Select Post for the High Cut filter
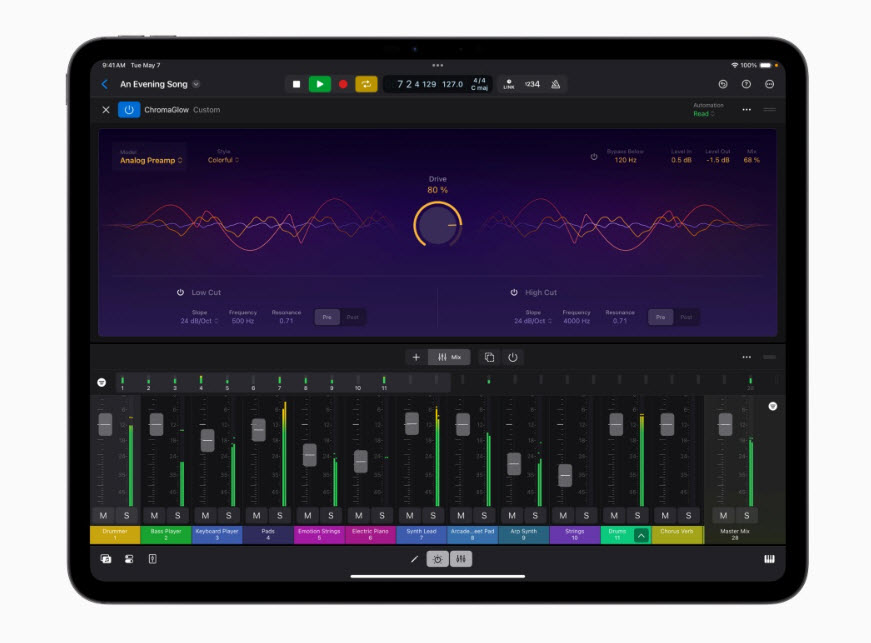The image size is (871, 643). [686, 317]
